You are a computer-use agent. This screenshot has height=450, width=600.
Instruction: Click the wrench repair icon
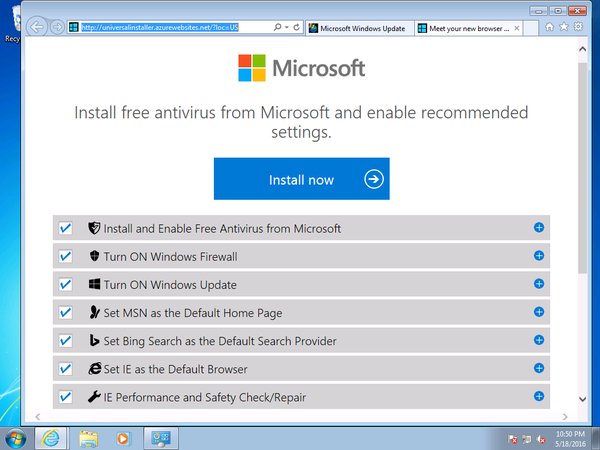tap(94, 396)
